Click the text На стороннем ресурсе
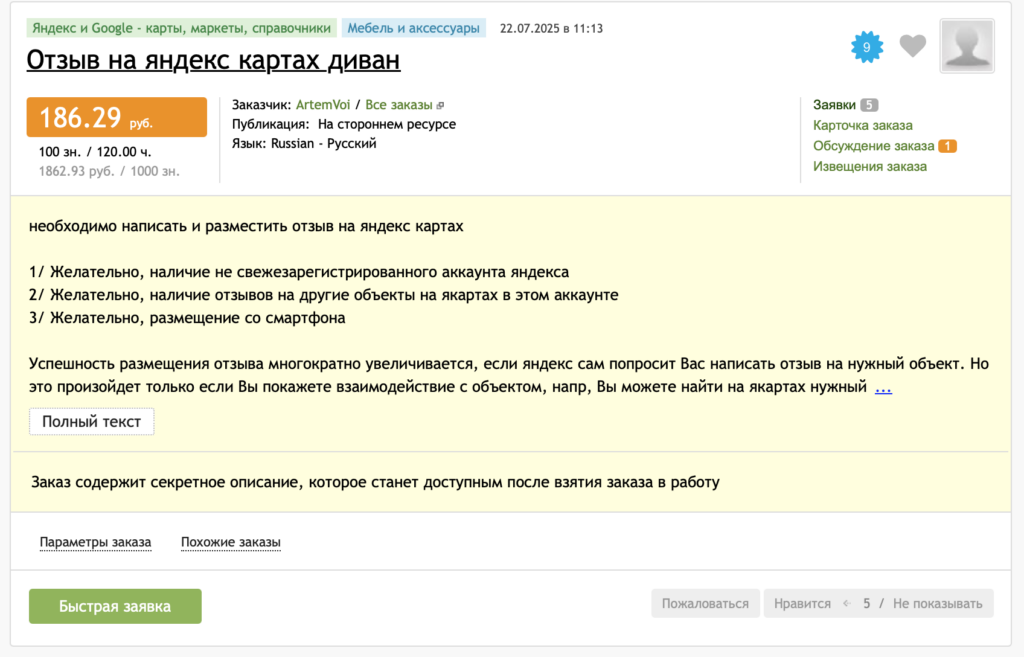 (x=387, y=124)
